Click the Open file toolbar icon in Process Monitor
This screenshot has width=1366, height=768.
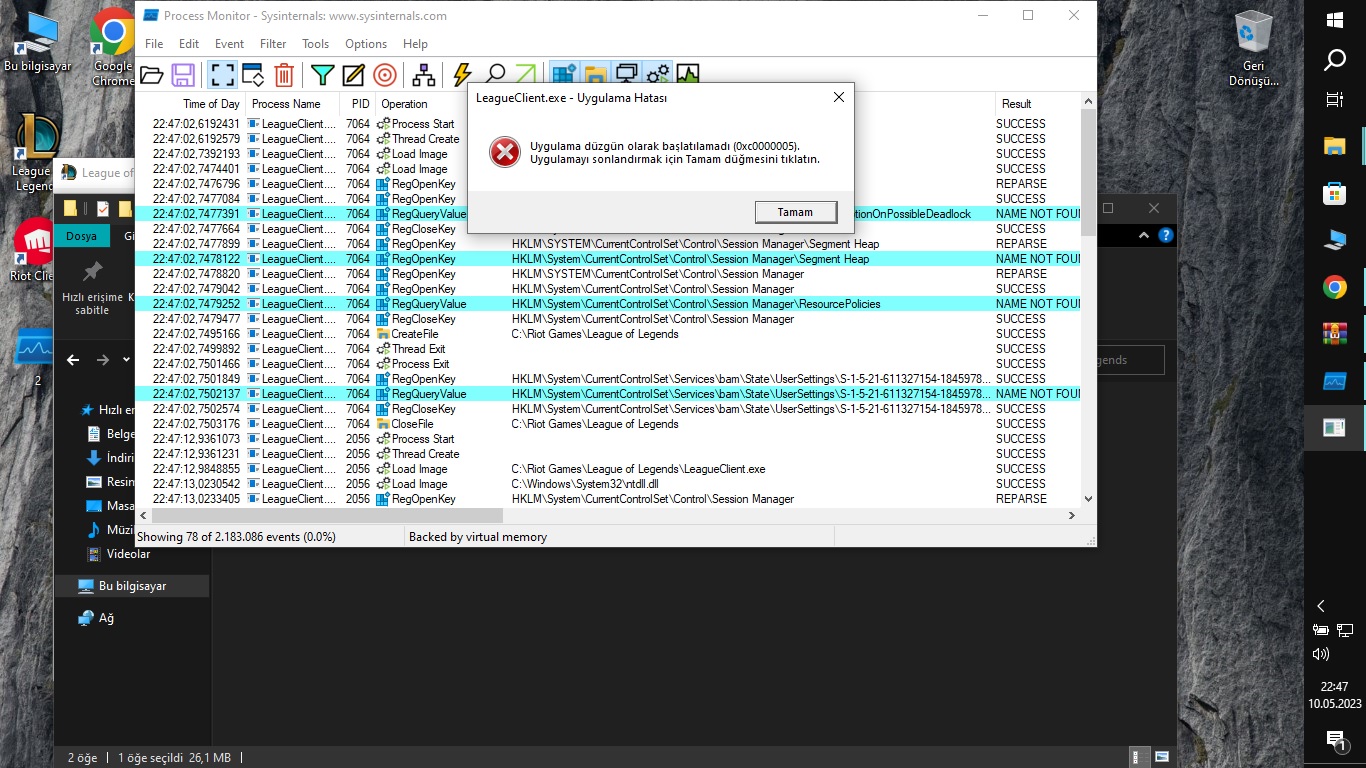(x=152, y=75)
